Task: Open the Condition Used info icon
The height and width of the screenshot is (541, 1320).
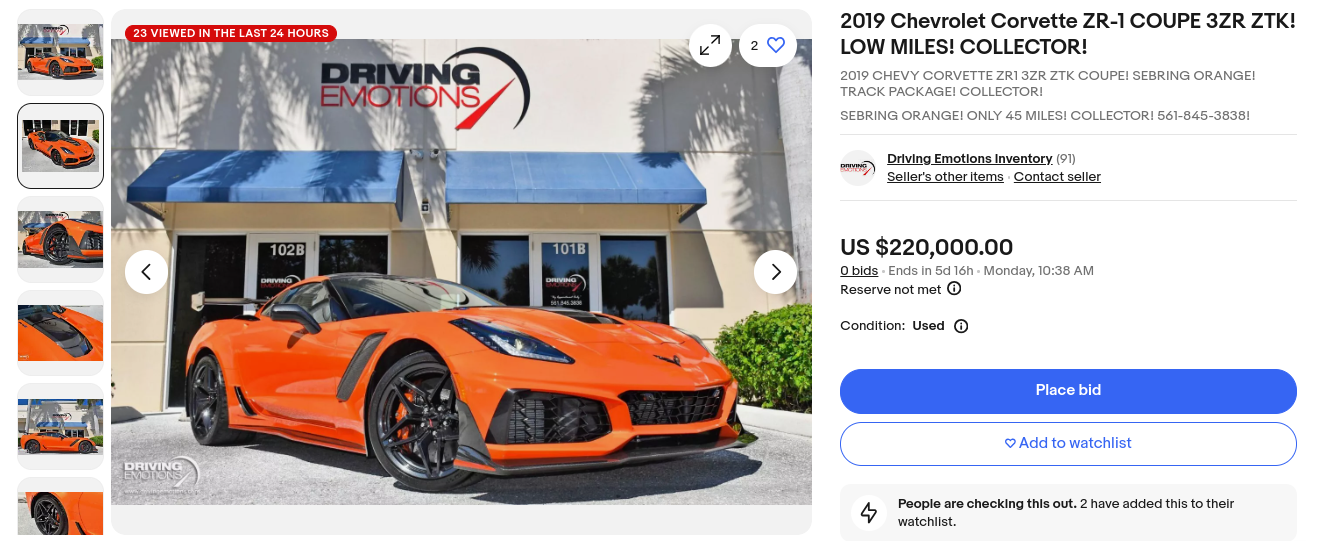Action: tap(961, 326)
